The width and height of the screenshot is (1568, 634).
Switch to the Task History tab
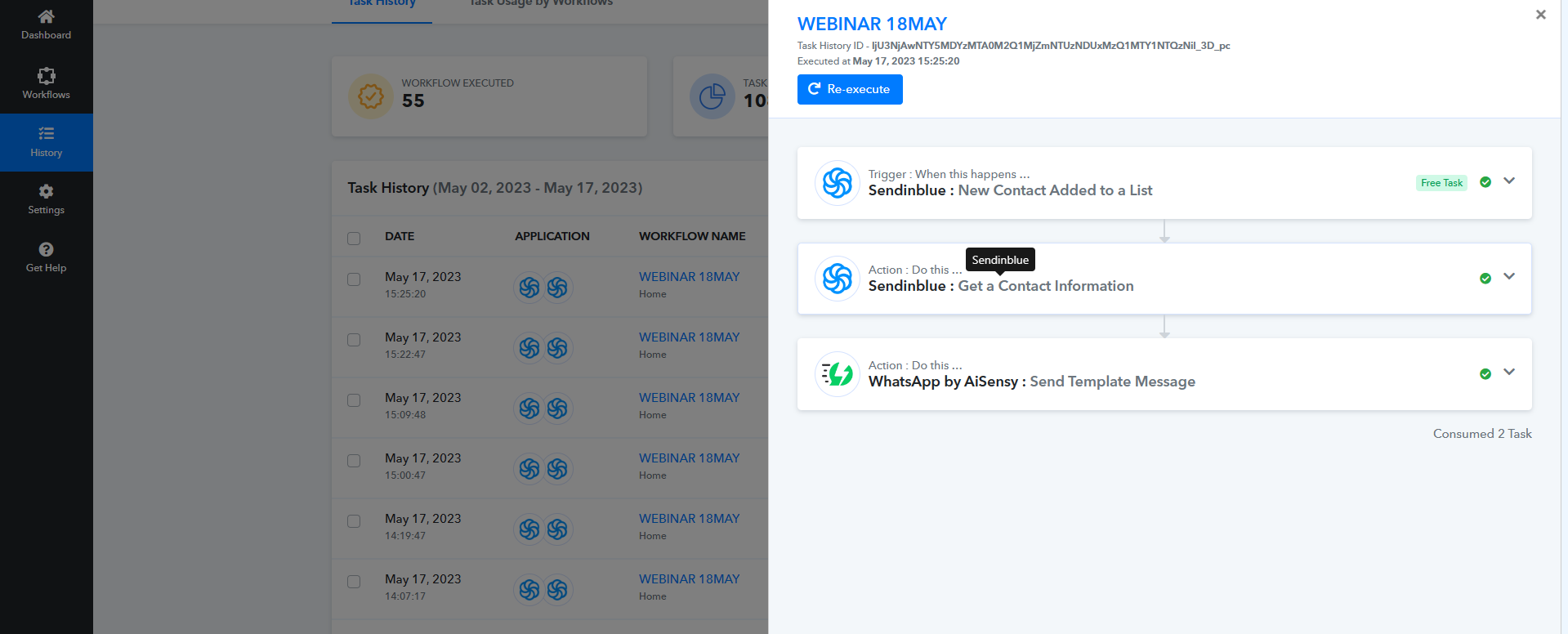point(382,4)
